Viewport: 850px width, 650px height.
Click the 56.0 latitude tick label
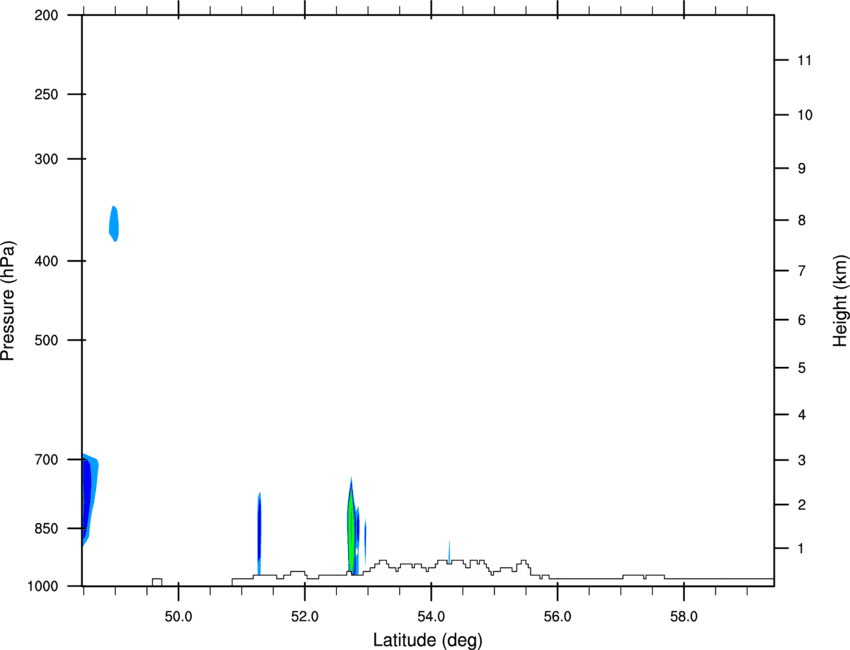[x=557, y=617]
